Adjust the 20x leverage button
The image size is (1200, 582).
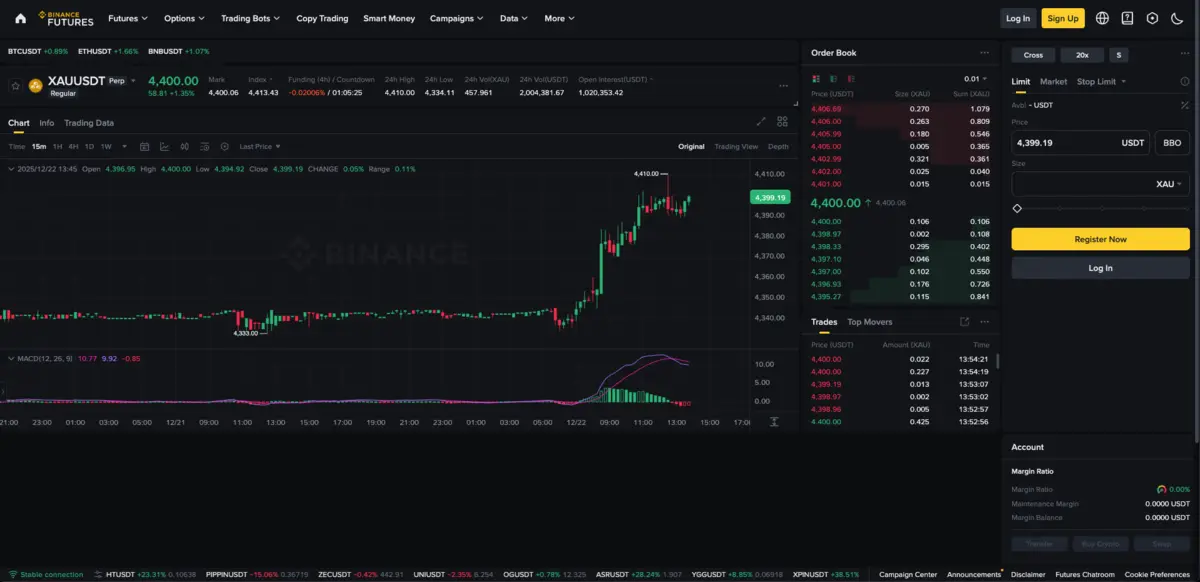1082,55
